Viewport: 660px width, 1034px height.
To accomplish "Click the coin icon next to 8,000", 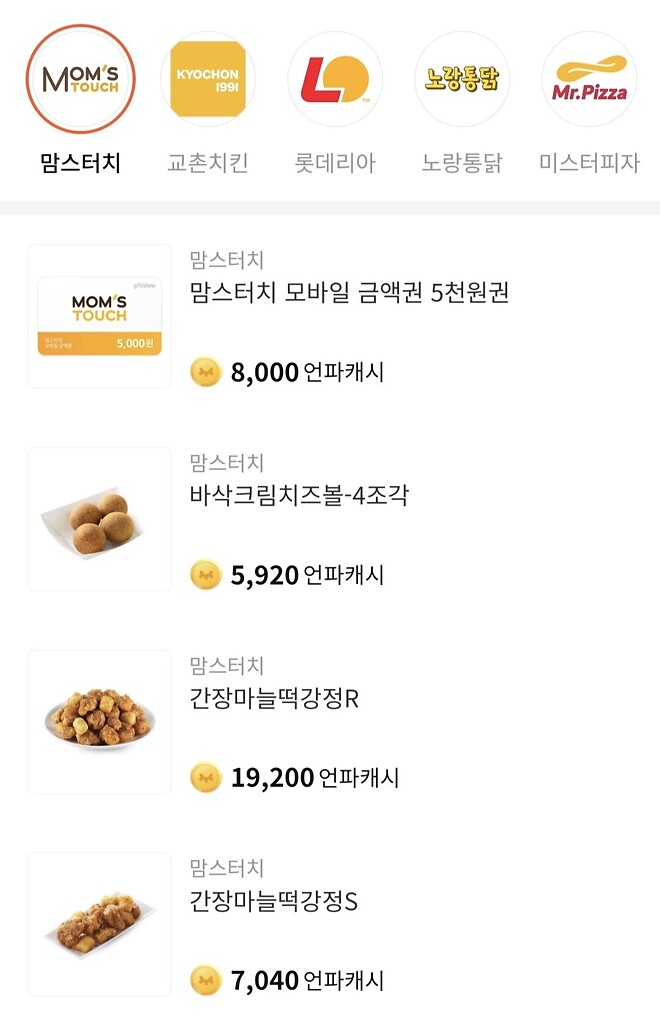I will pyautogui.click(x=208, y=371).
